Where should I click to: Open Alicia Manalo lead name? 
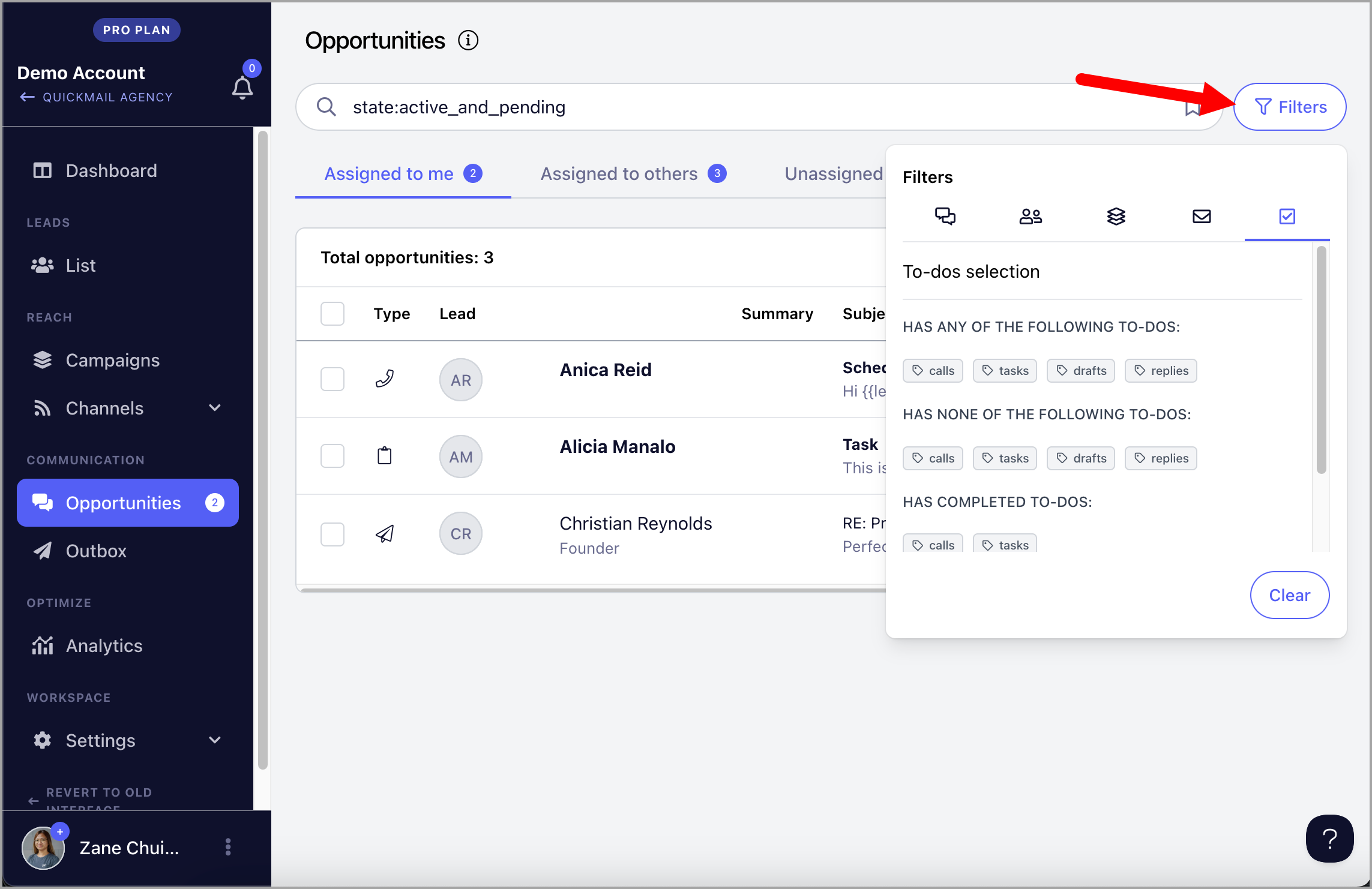[618, 447]
